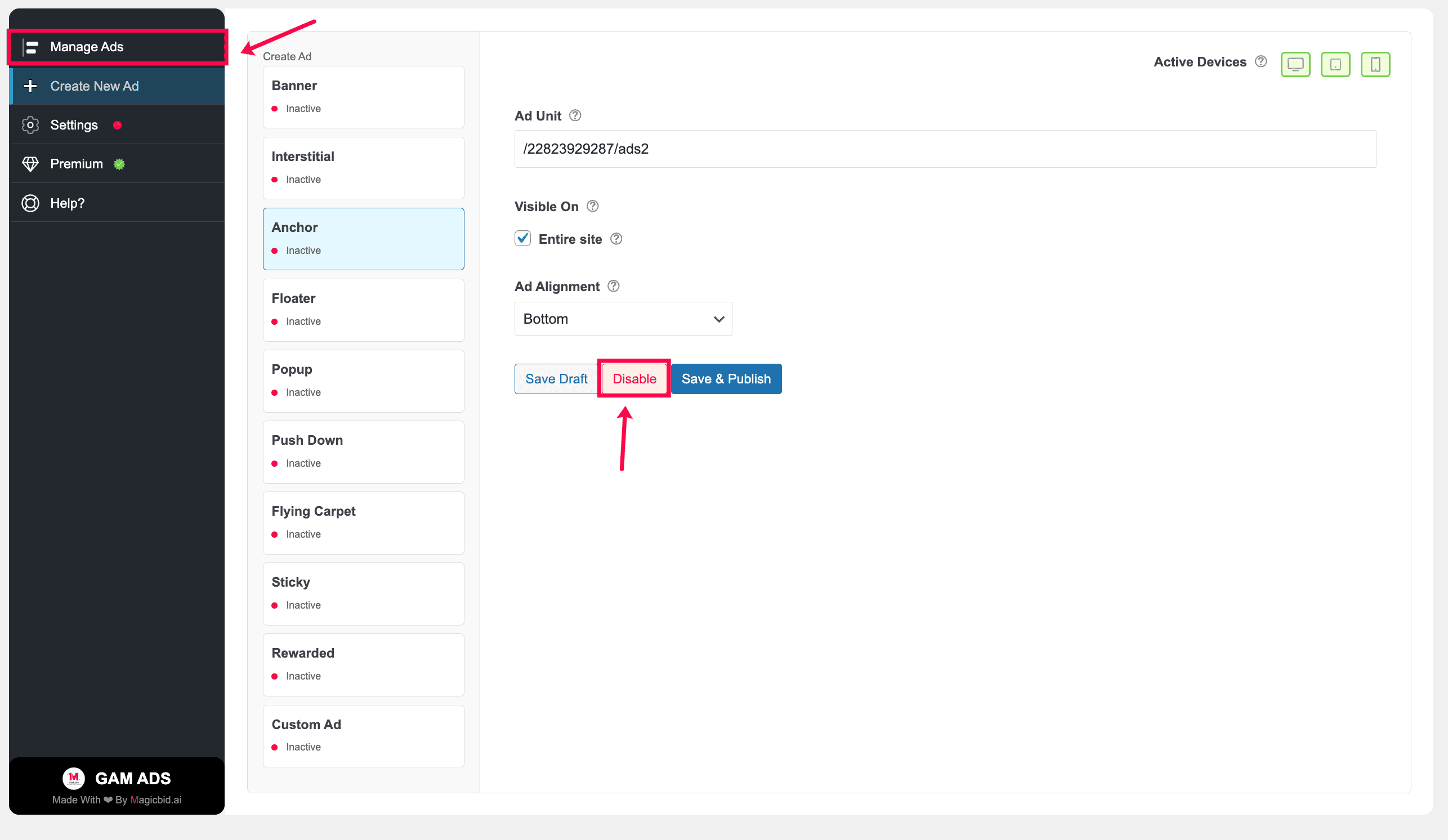1448x840 pixels.
Task: Click the Save Draft button
Action: pos(556,379)
